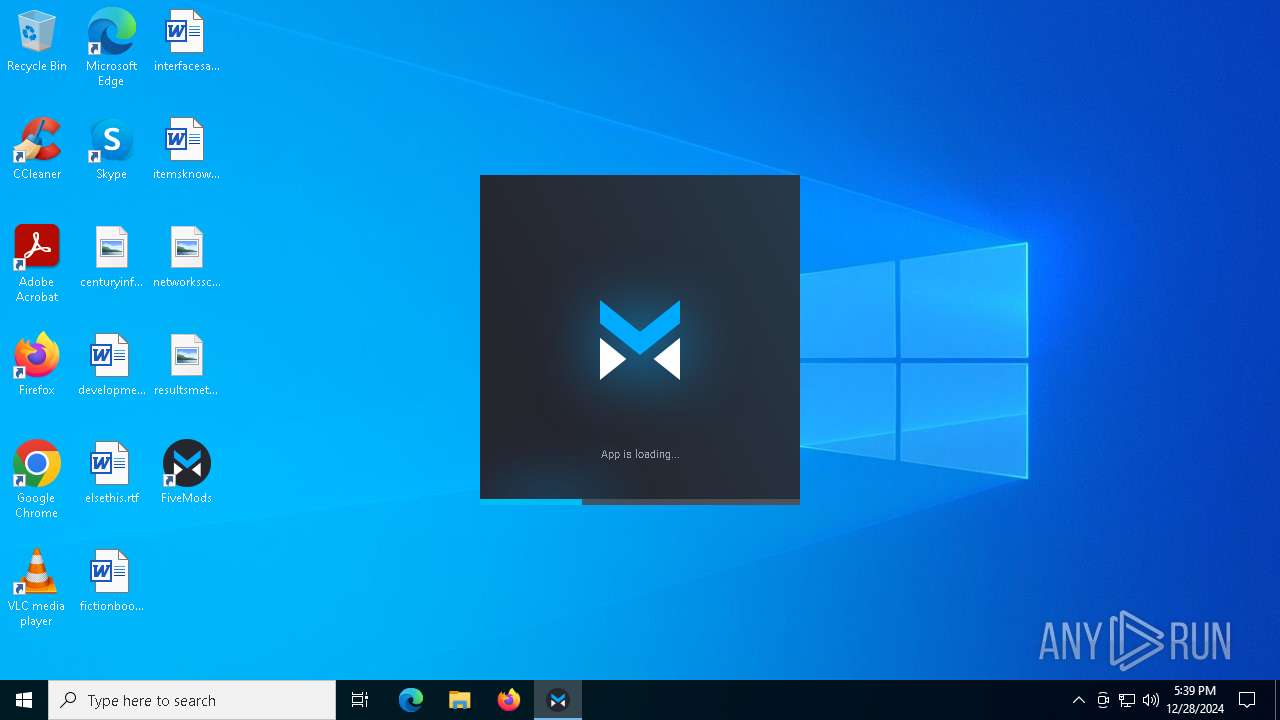Select the centuryinf... image file
The height and width of the screenshot is (720, 1280).
click(x=111, y=258)
